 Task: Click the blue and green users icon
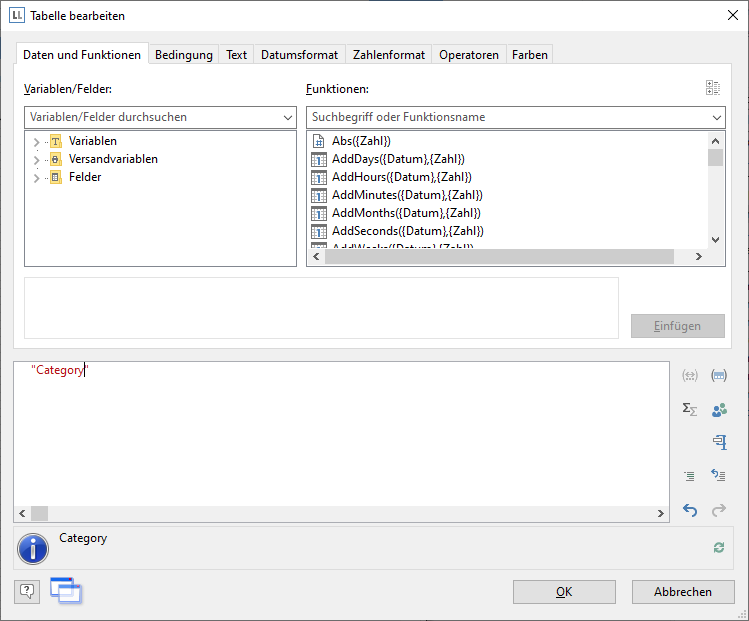point(718,409)
